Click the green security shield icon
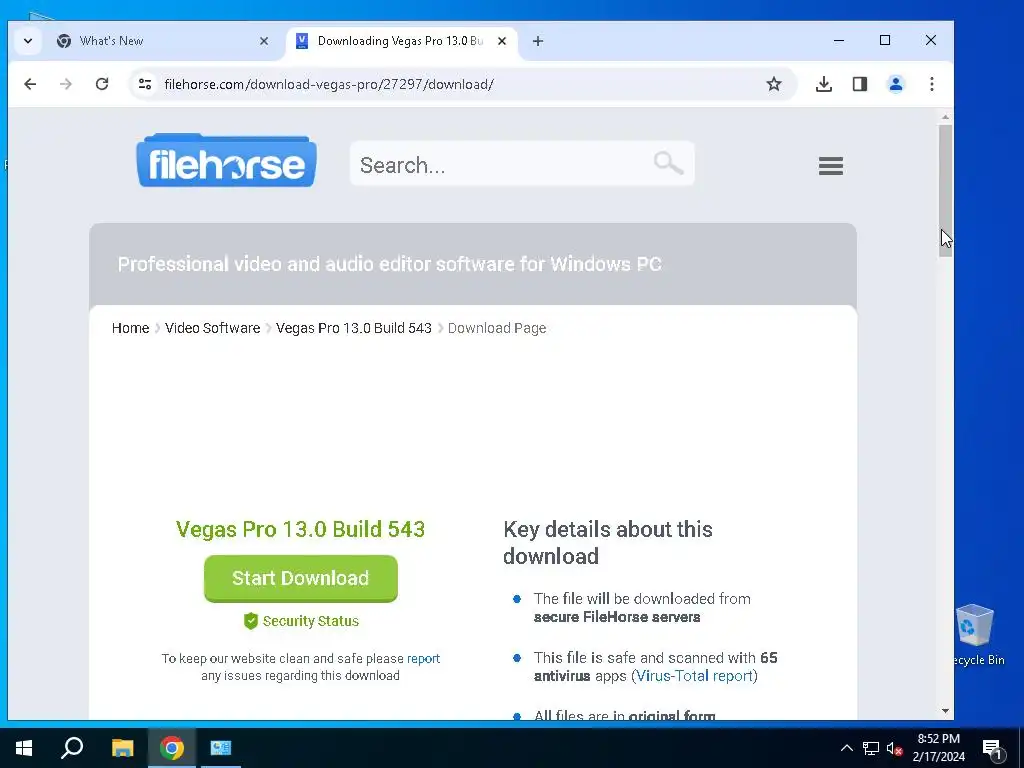This screenshot has width=1024, height=768. coord(251,621)
